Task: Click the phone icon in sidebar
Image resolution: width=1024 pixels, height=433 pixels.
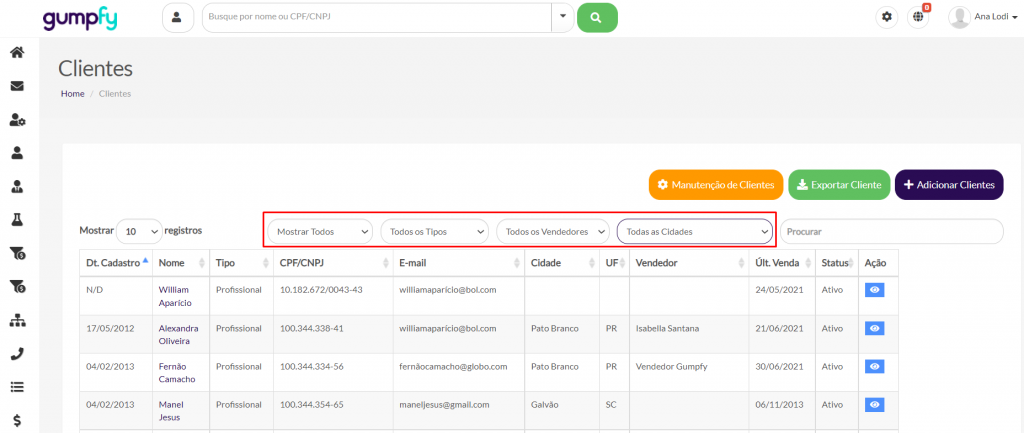Action: (x=17, y=353)
